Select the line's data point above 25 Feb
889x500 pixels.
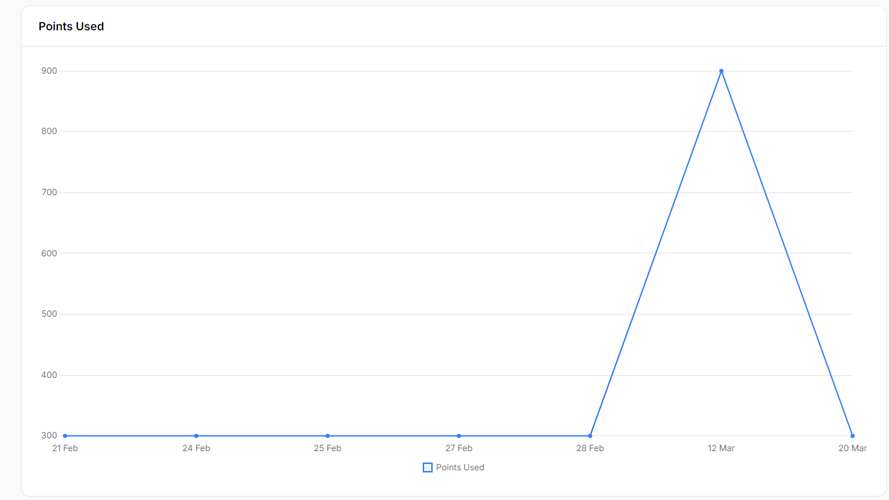tap(328, 436)
